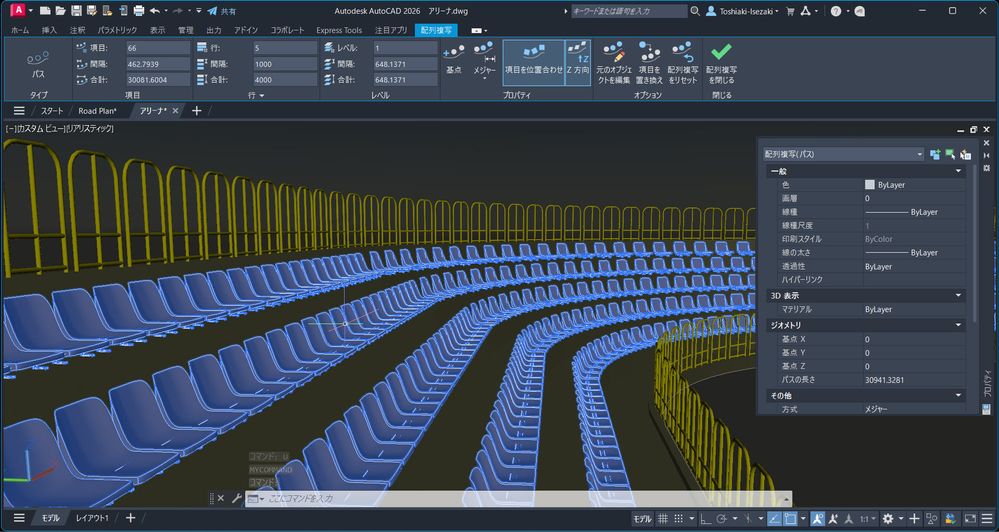The width and height of the screenshot is (999, 532).
Task: Click the workspace switching gear icon
Action: [888, 519]
